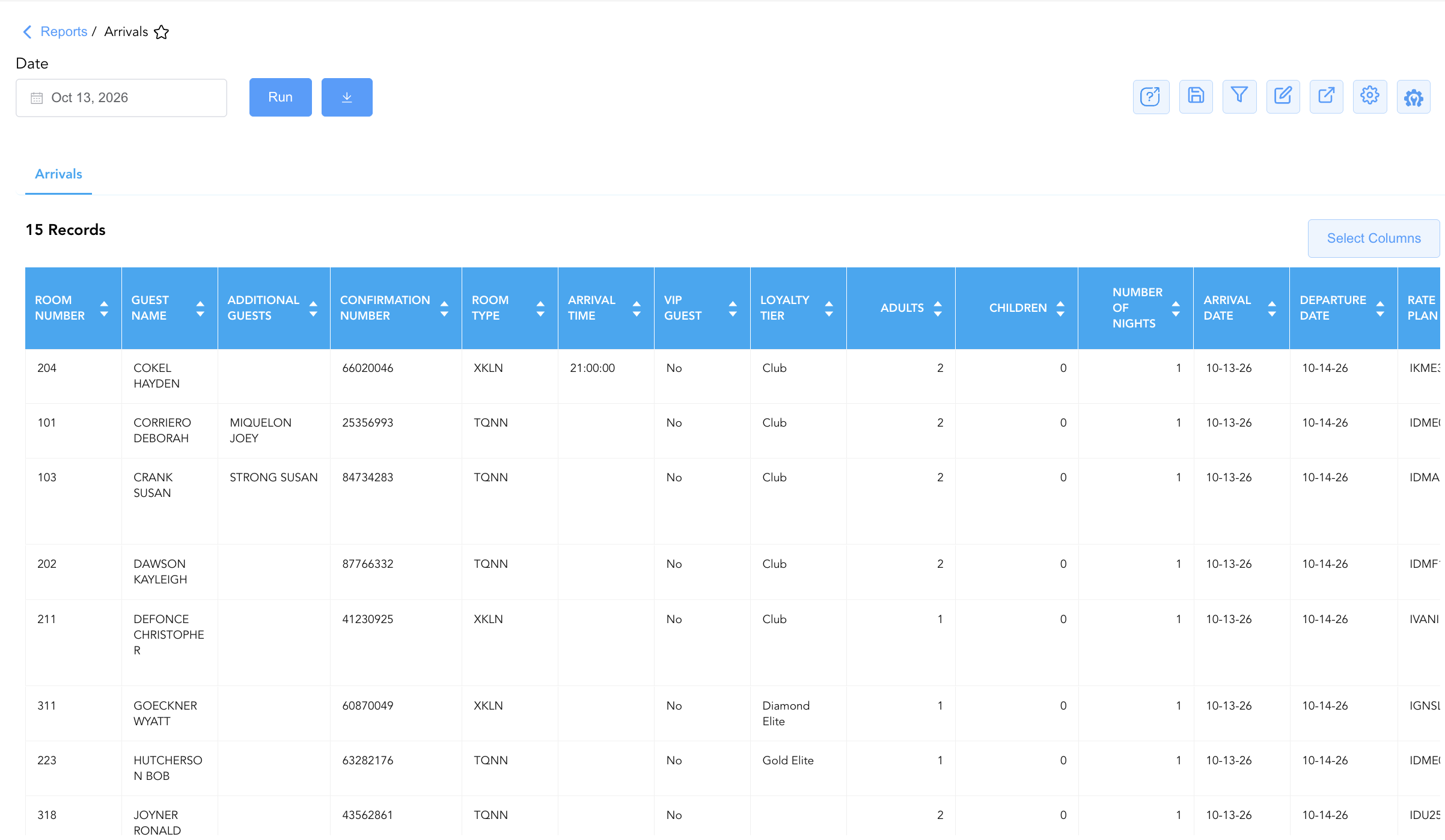Open Select Columns
The image size is (1445, 840).
click(1373, 239)
